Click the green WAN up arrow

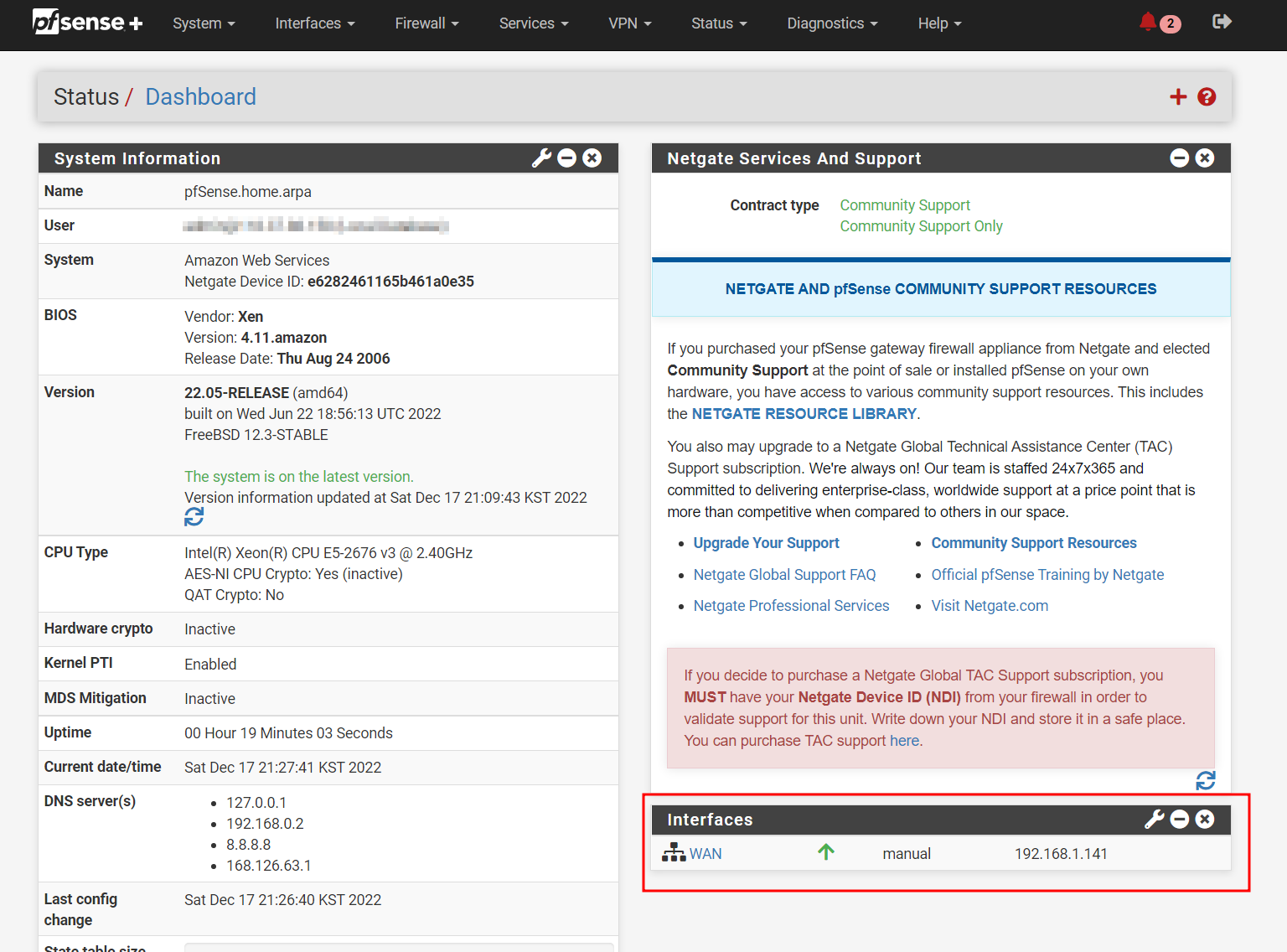click(826, 852)
